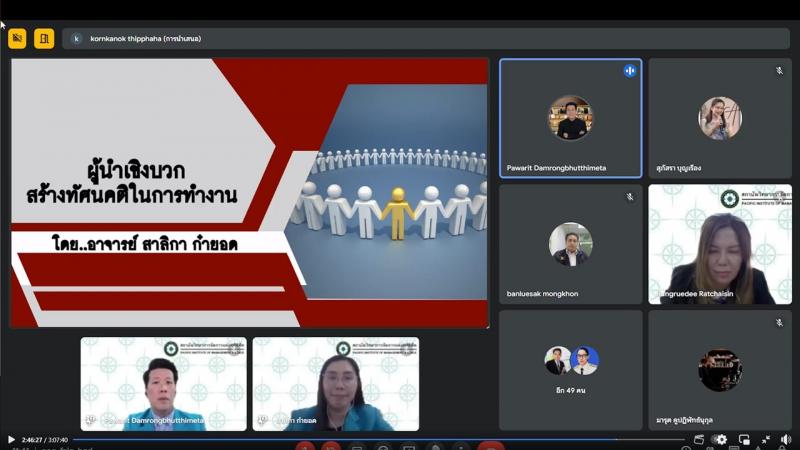Click the play button in the video player
The image size is (800, 450).
pos(11,439)
